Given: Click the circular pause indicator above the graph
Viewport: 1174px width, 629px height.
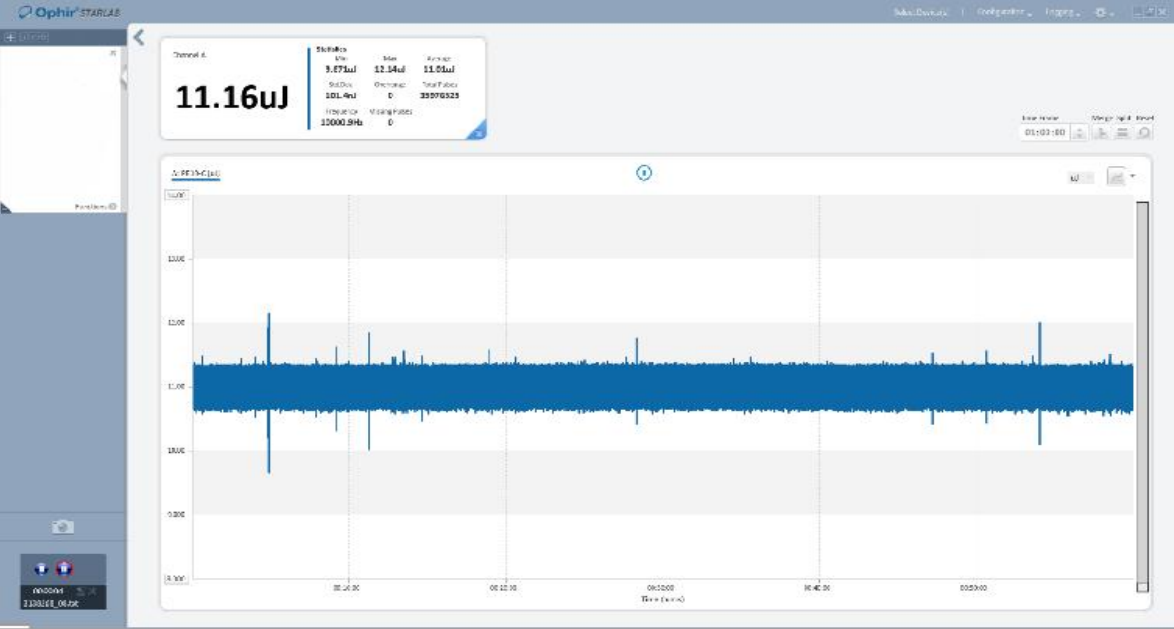Looking at the screenshot, I should click(644, 173).
